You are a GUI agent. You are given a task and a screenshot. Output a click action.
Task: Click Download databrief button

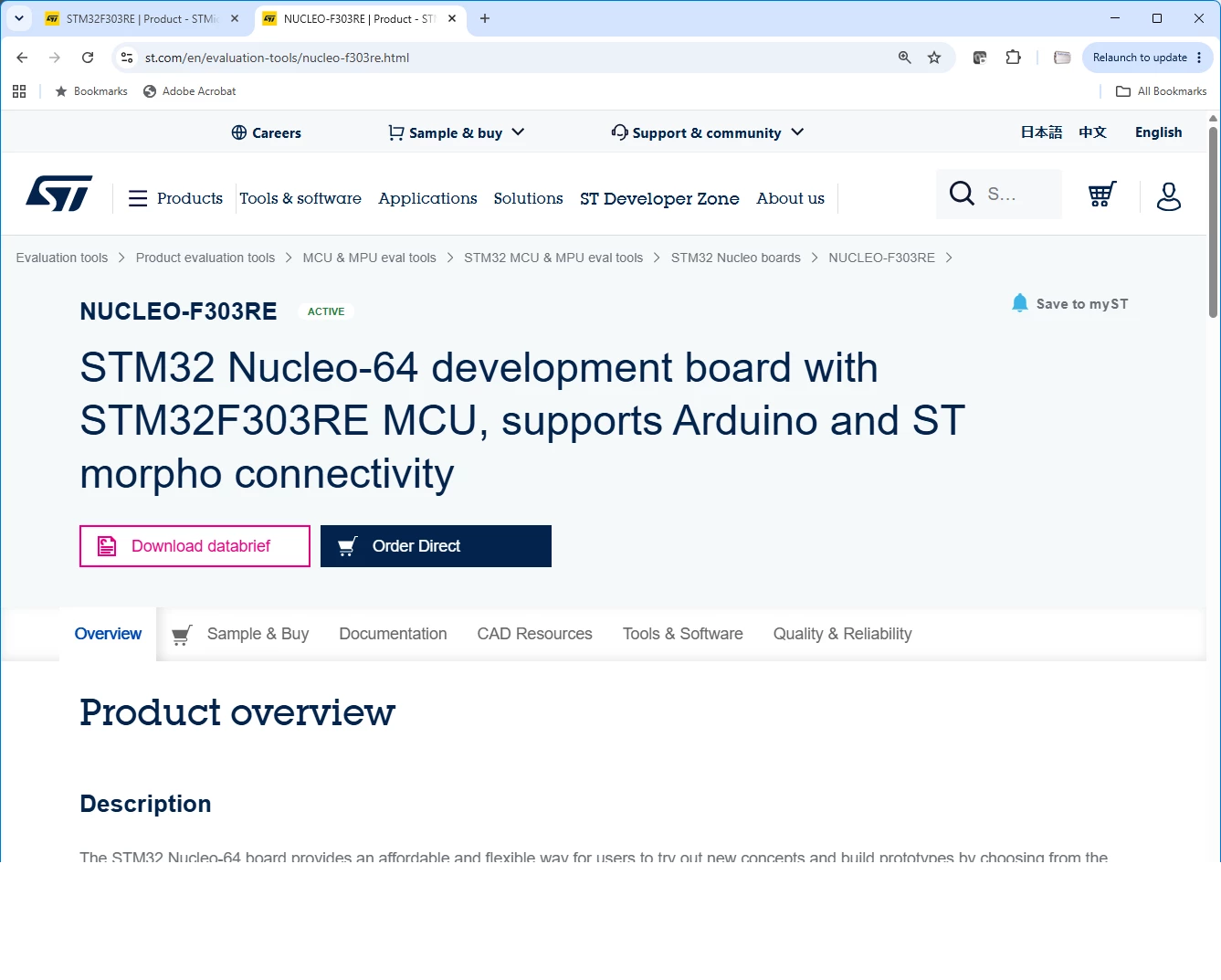pyautogui.click(x=195, y=546)
